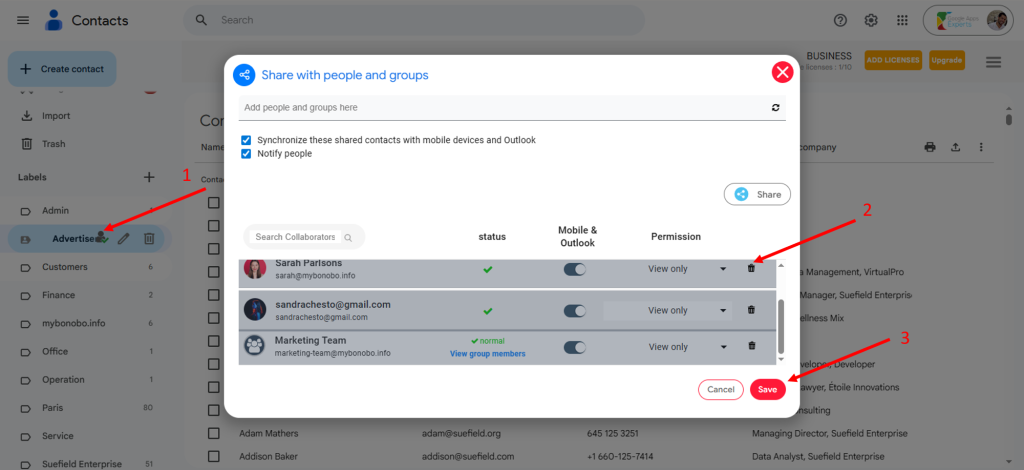Open permission dropdown for Sarah Parsons
The height and width of the screenshot is (470, 1024).
[723, 269]
